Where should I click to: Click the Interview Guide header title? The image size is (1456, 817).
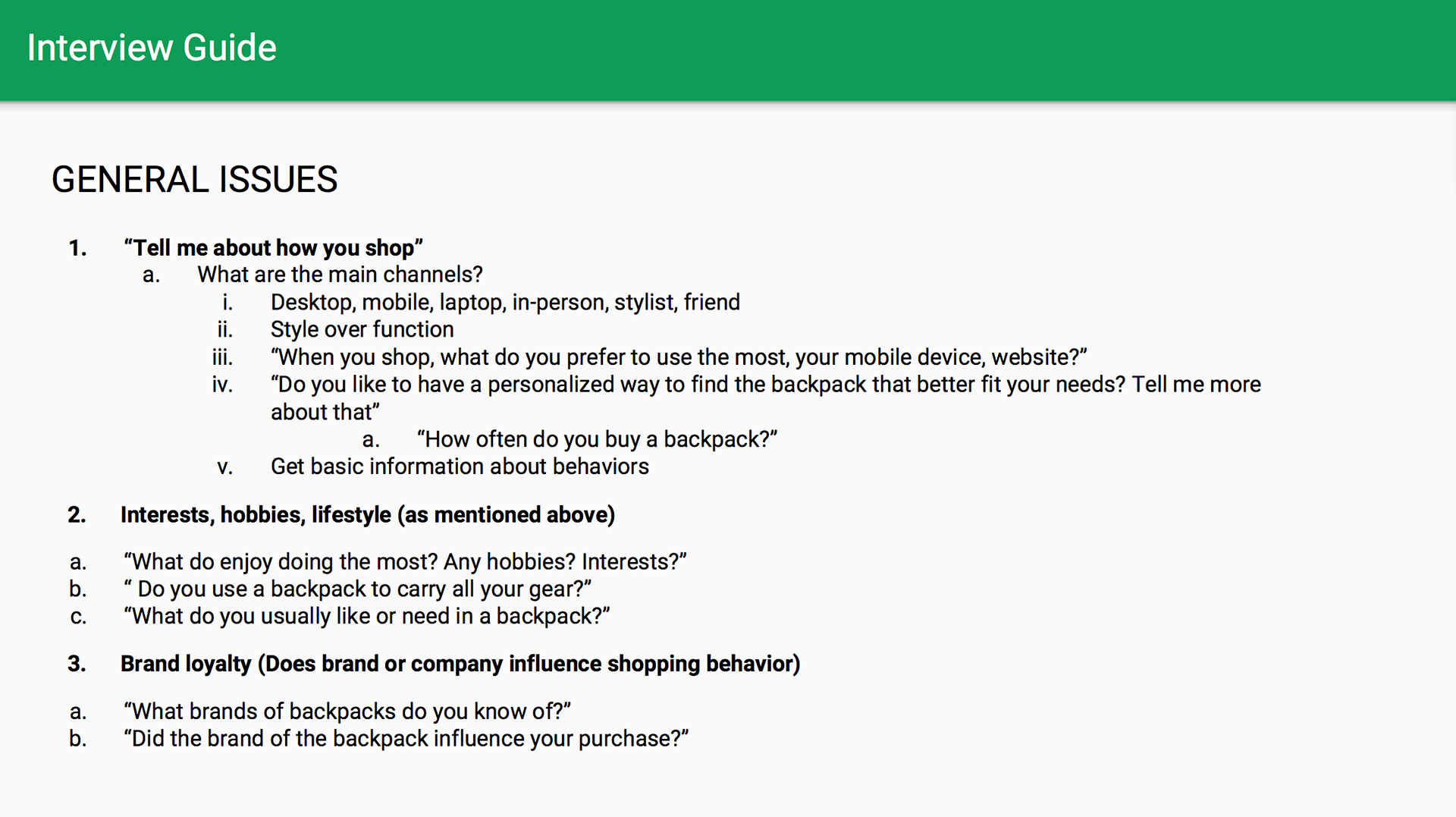pyautogui.click(x=152, y=48)
